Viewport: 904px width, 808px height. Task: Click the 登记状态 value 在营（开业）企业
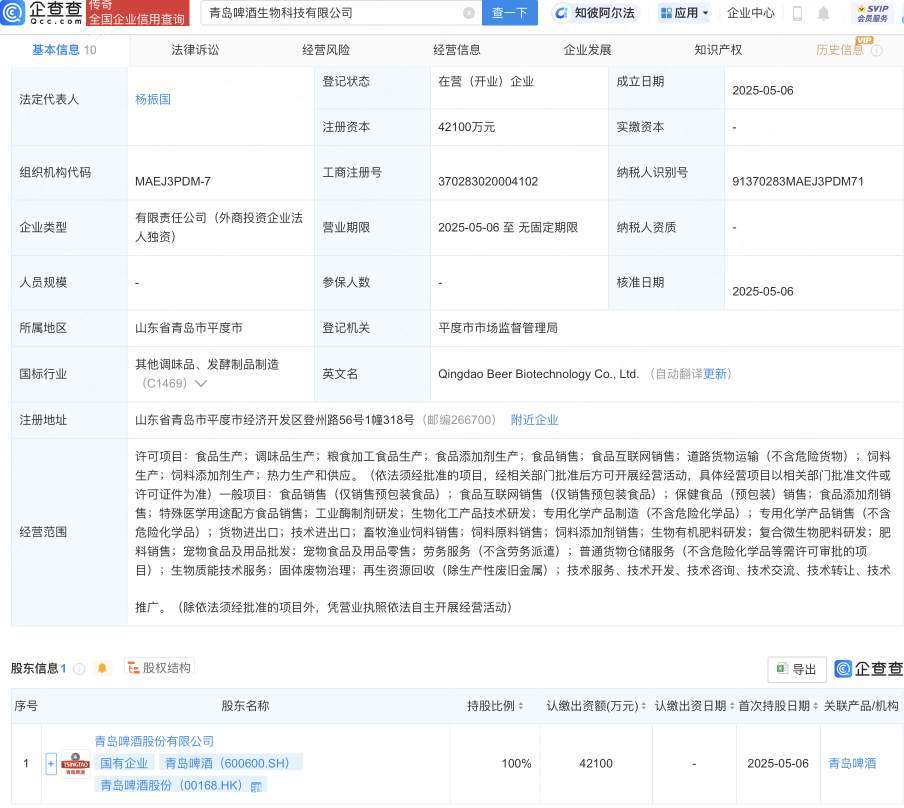tap(486, 81)
